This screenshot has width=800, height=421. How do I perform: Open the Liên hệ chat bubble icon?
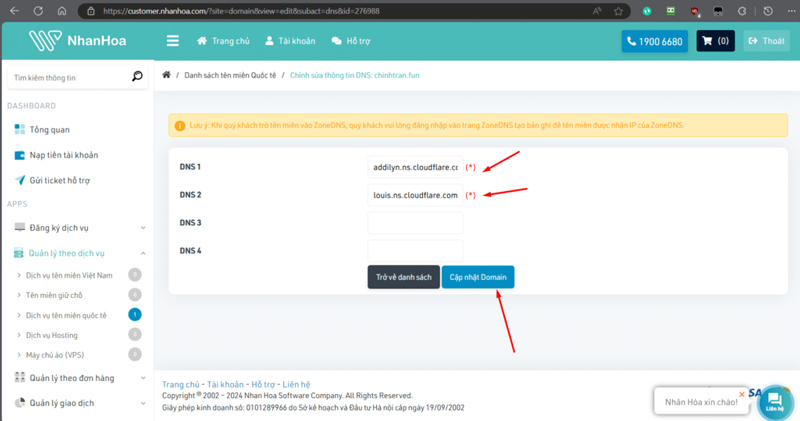tap(774, 401)
